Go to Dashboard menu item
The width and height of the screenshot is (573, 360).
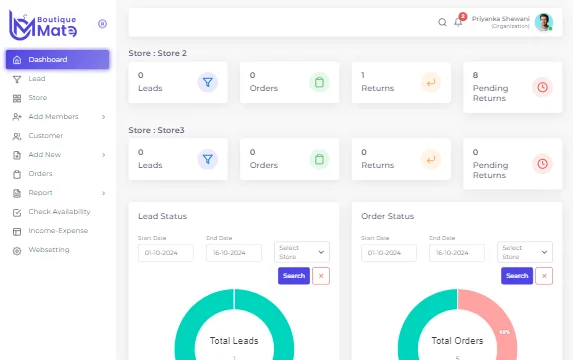[x=57, y=60]
